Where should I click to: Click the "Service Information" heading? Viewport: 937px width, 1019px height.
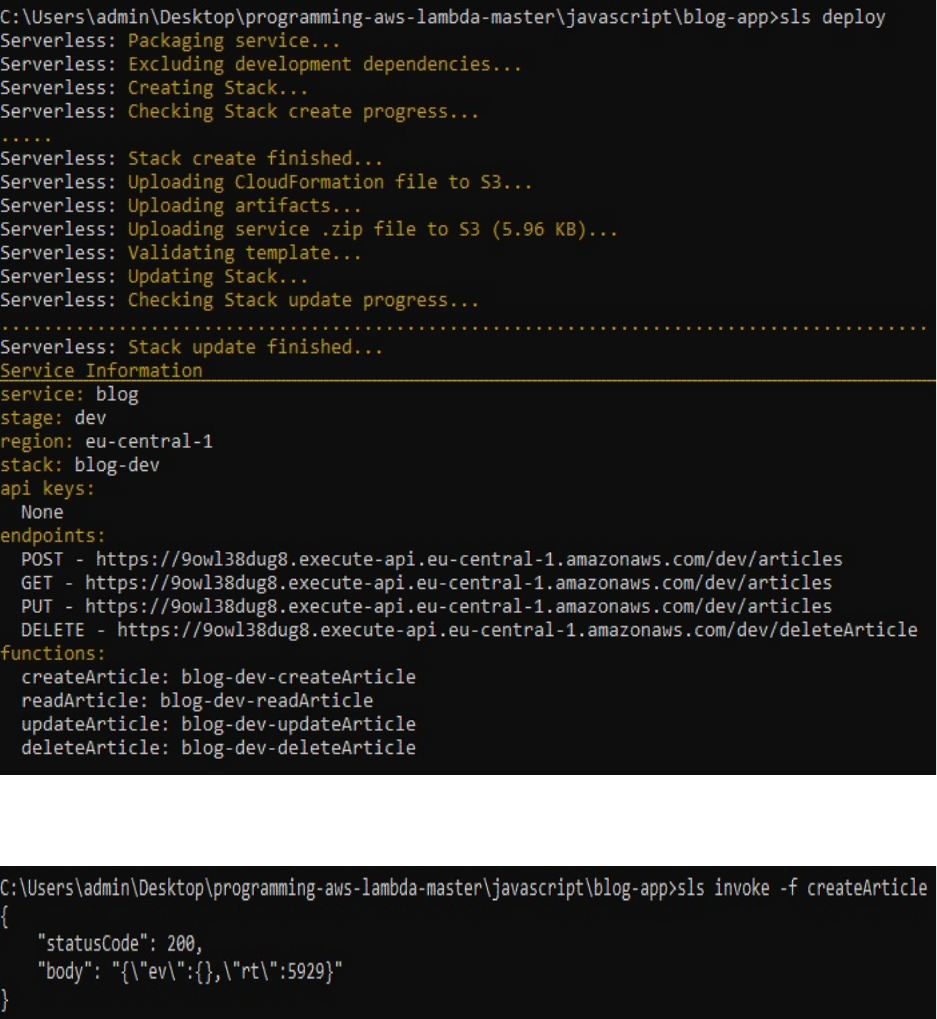pyautogui.click(x=100, y=371)
